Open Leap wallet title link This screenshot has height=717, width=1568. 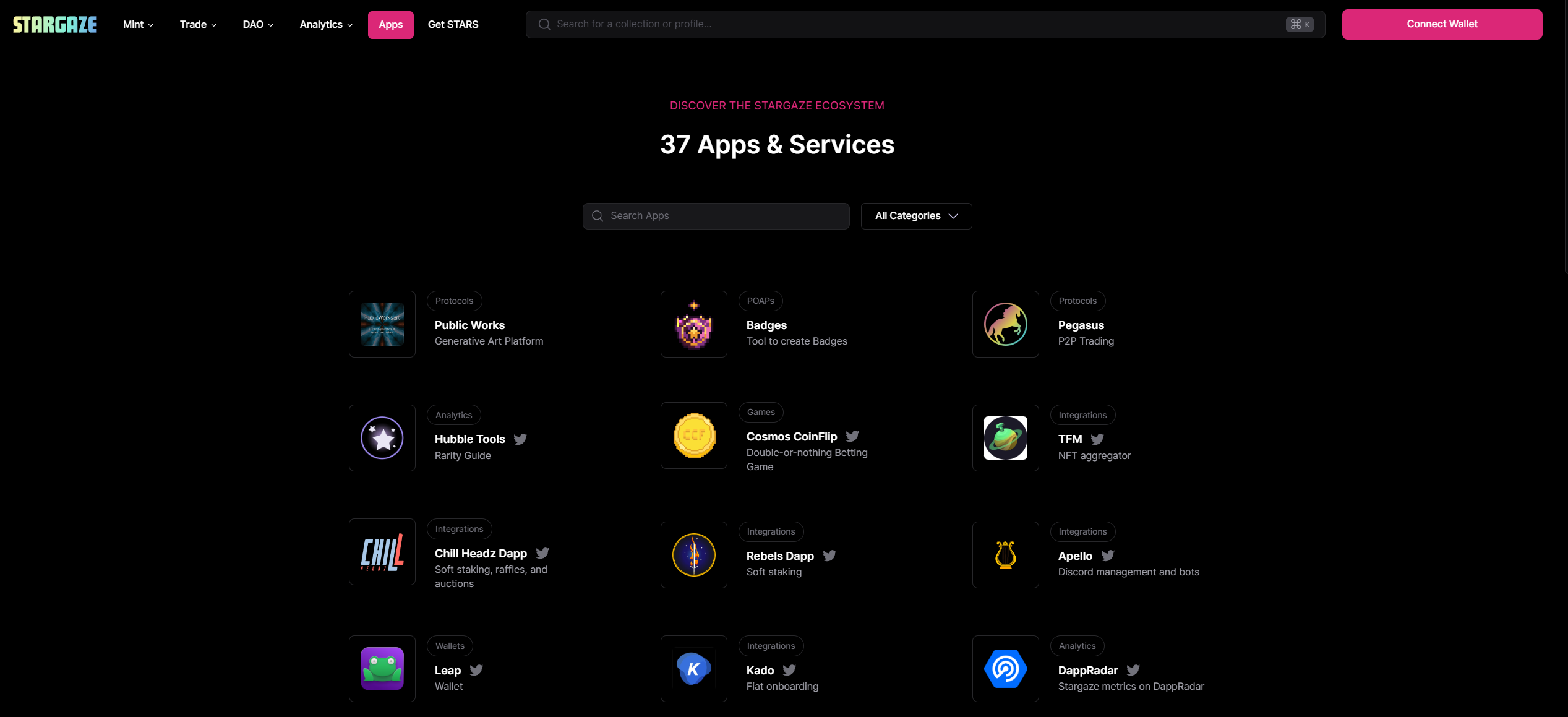pos(448,671)
